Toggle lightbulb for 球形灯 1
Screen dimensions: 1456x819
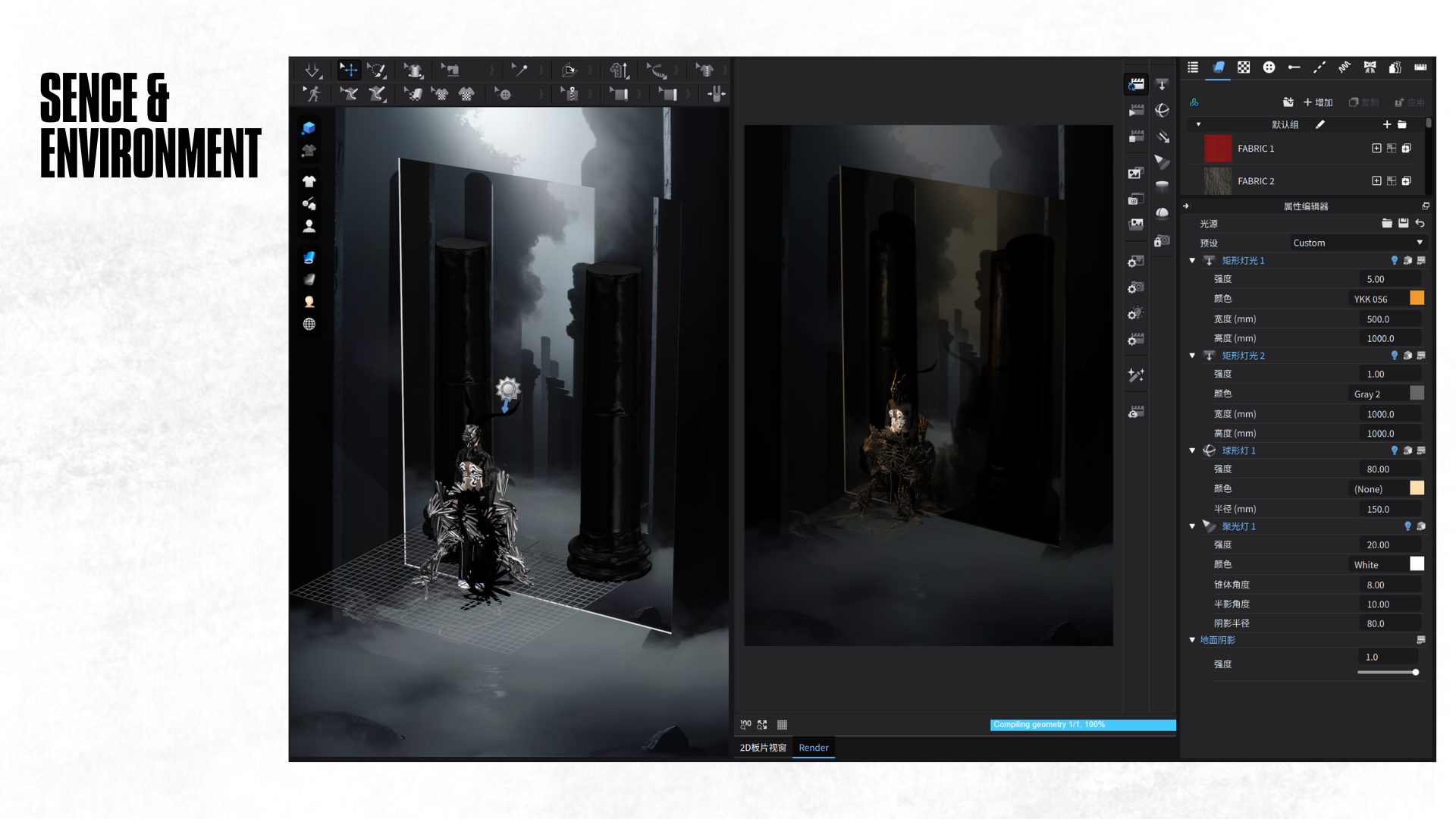1394,450
